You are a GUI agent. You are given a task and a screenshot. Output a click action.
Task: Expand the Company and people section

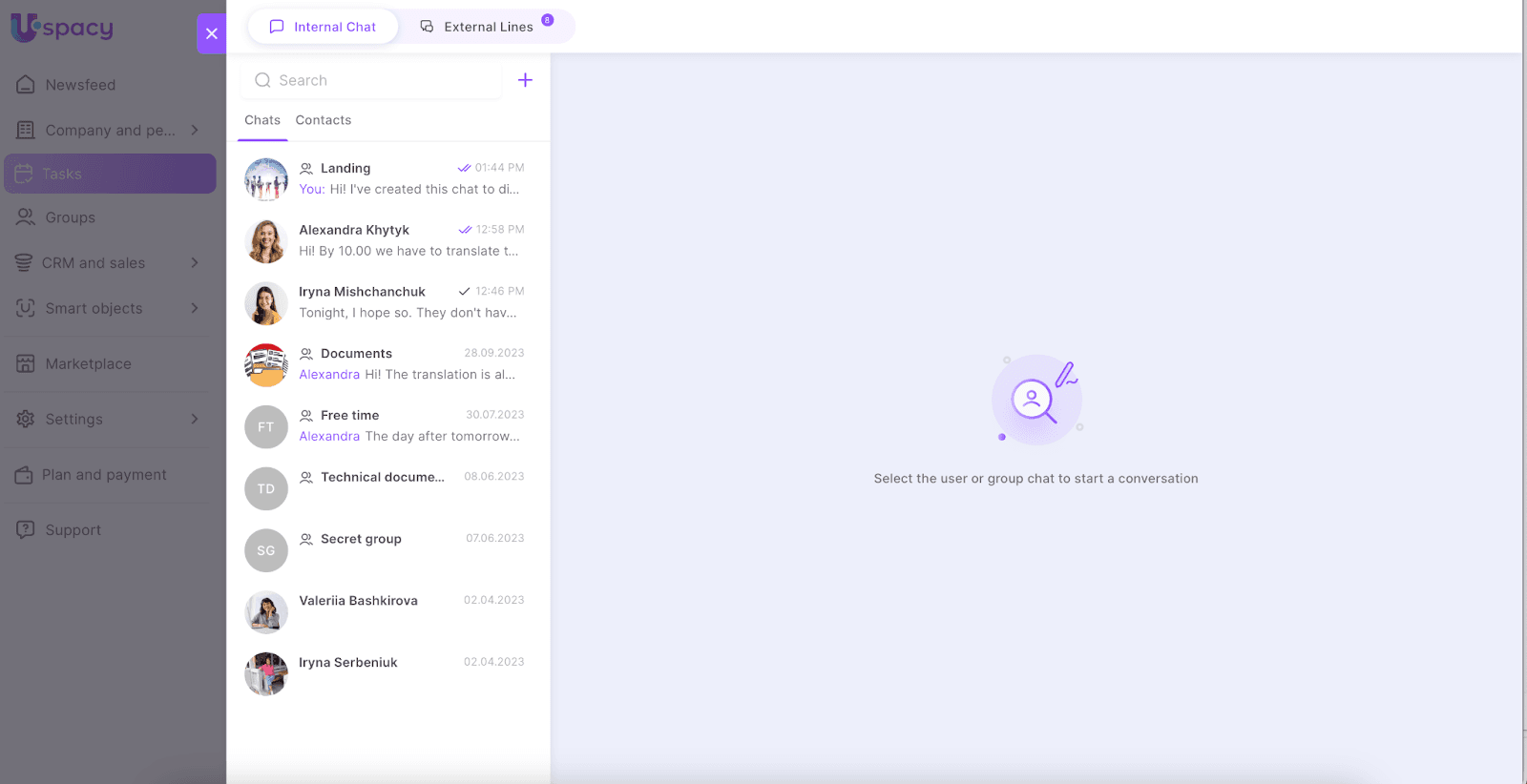point(195,130)
